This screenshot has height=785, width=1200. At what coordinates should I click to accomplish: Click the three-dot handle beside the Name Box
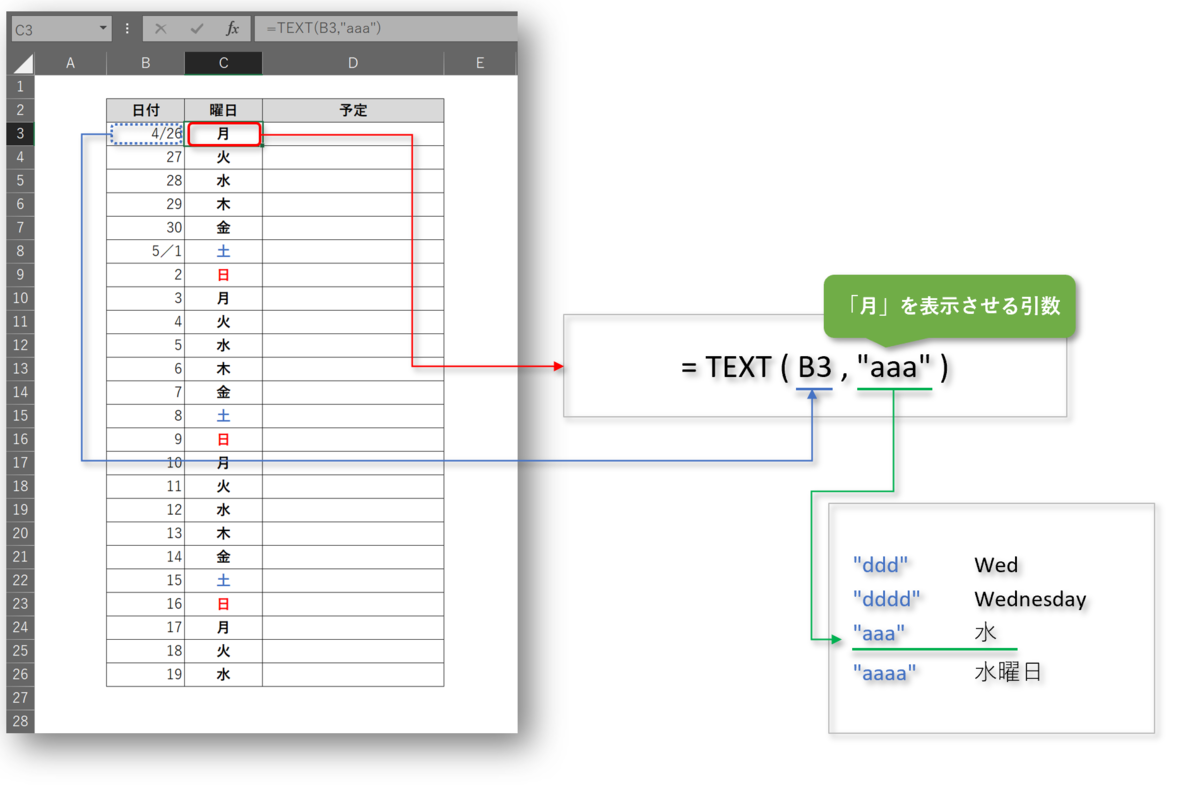click(x=127, y=29)
